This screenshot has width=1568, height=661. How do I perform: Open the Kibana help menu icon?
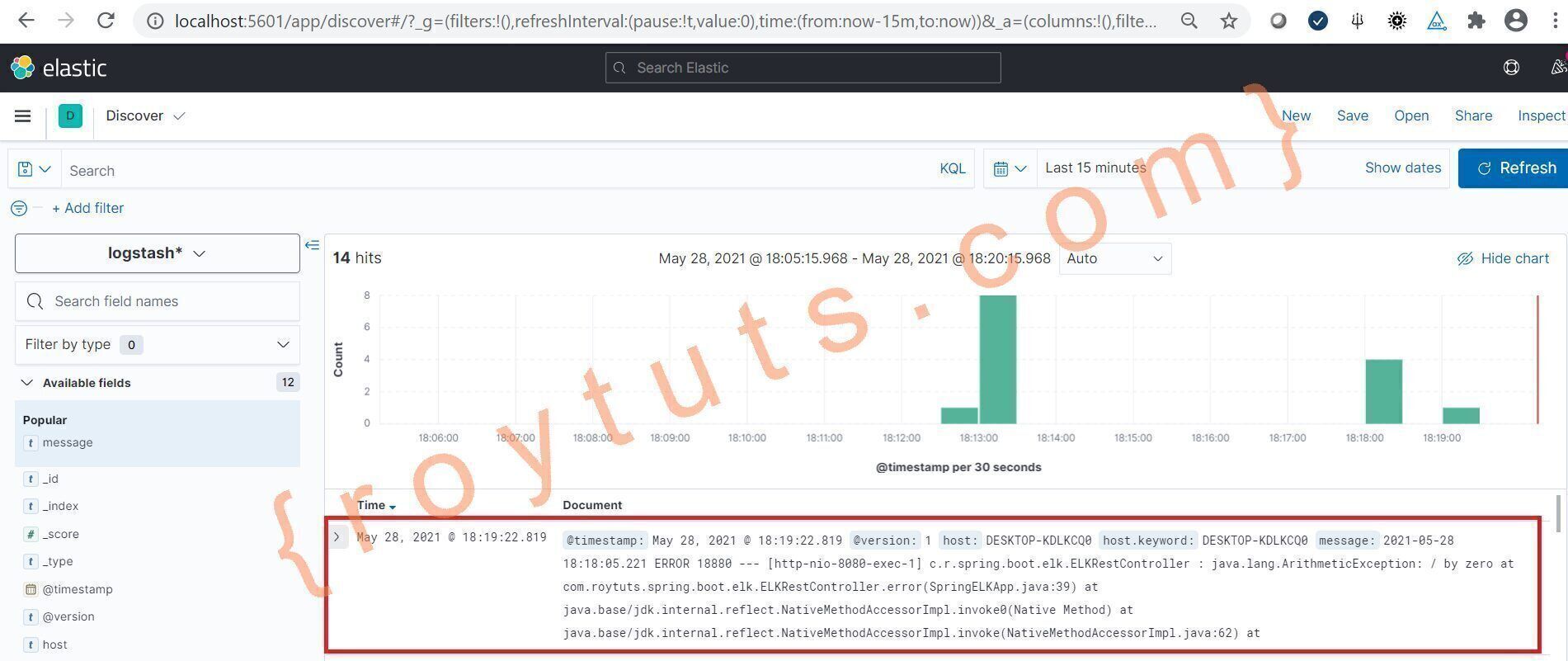(x=1511, y=68)
